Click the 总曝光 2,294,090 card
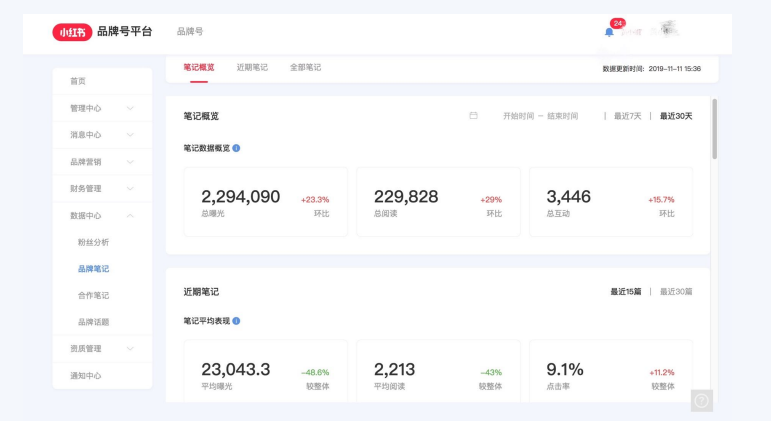The image size is (771, 421). point(266,202)
